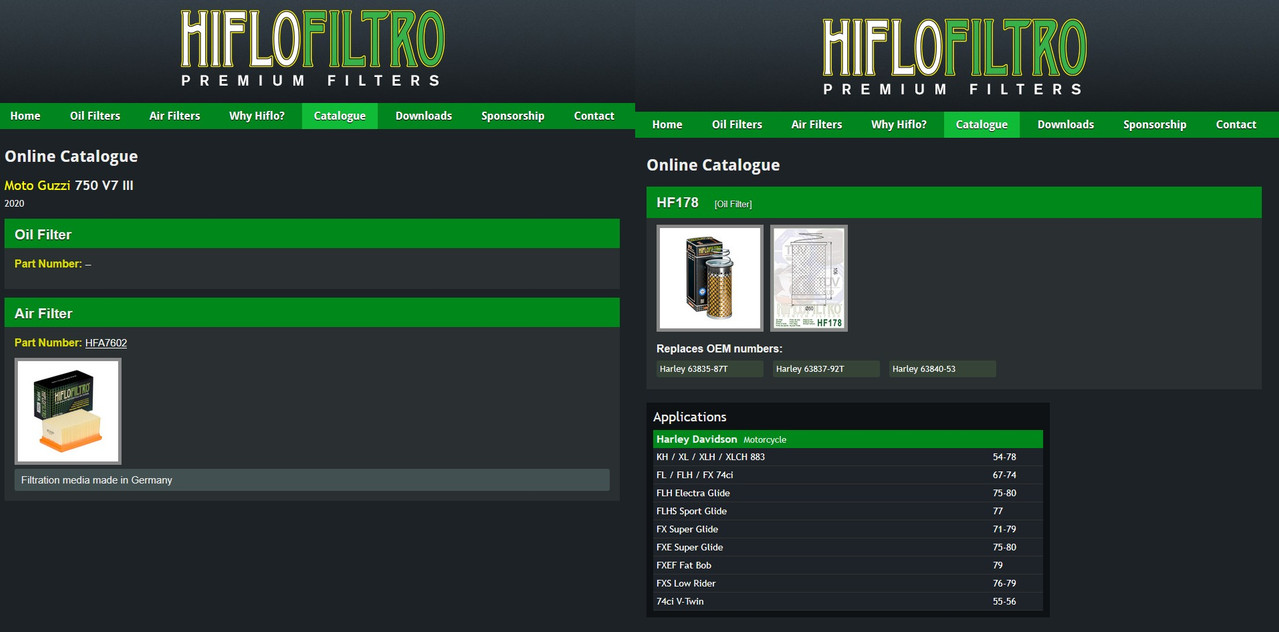Click the HFA7602 part number link
Image resolution: width=1279 pixels, height=632 pixels.
(106, 343)
